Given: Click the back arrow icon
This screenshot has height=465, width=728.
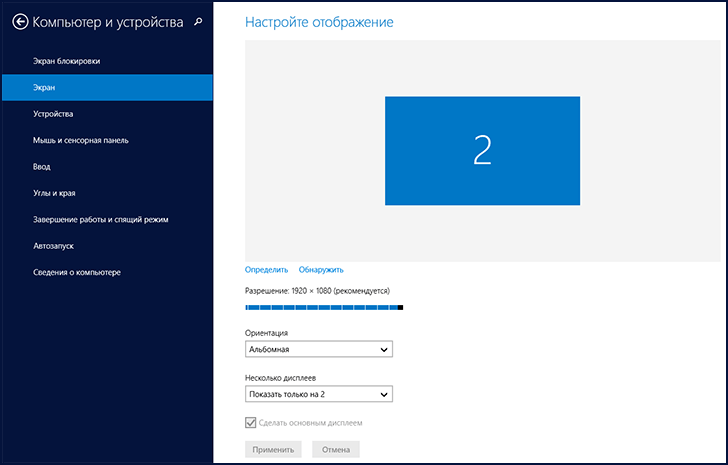Looking at the screenshot, I should coord(20,22).
